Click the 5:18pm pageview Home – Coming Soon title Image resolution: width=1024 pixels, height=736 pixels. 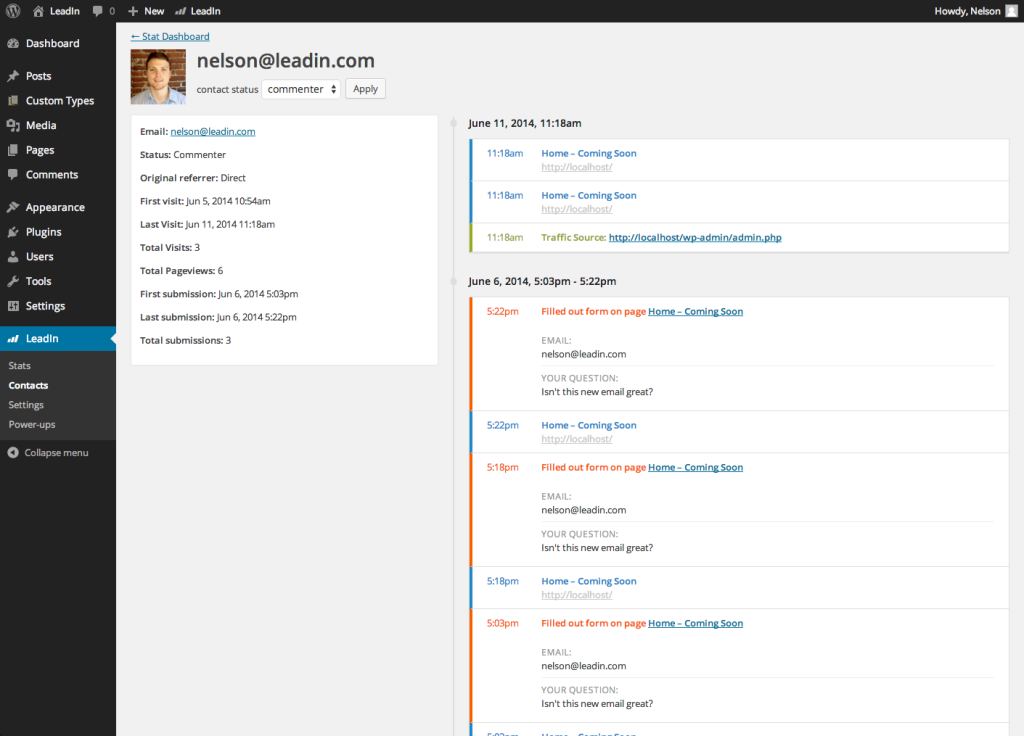589,581
